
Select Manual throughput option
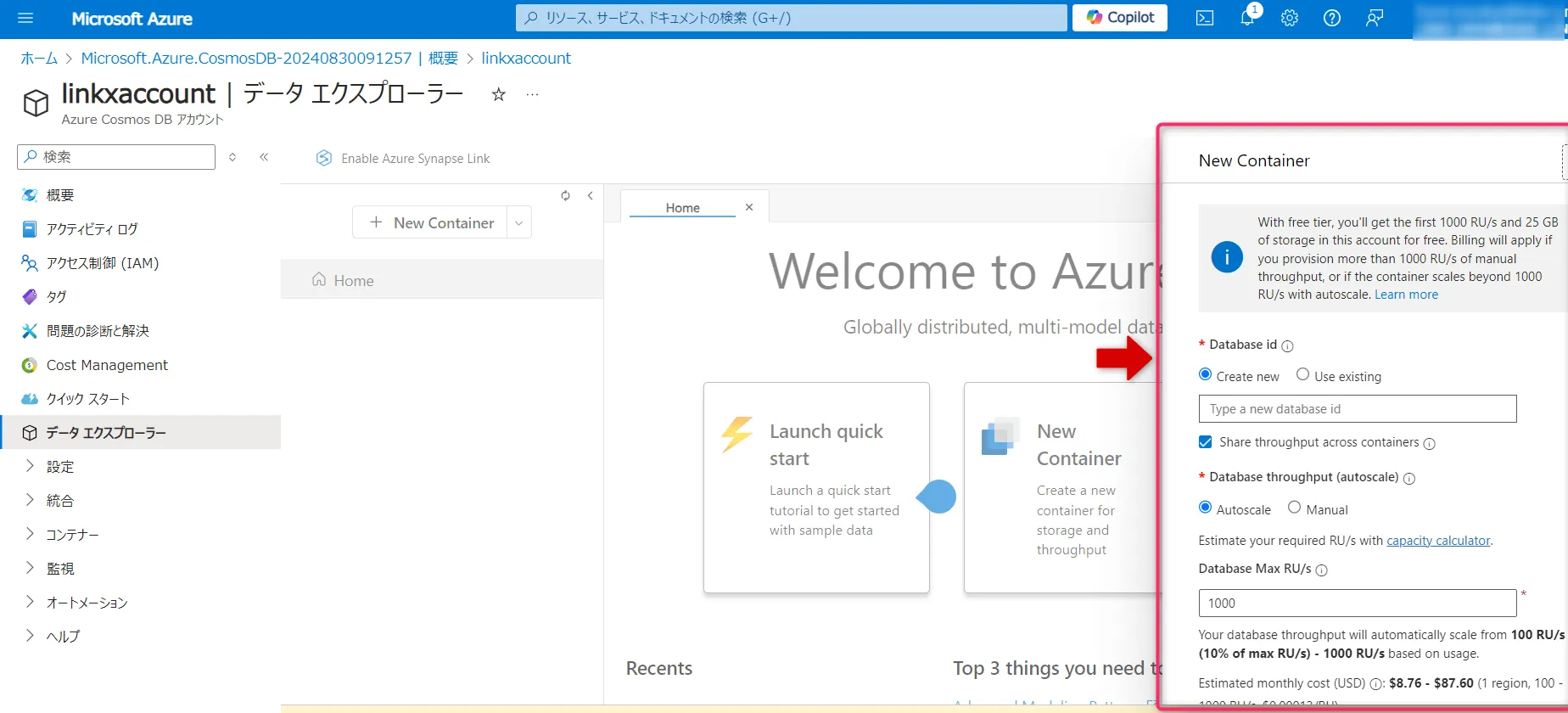1294,508
